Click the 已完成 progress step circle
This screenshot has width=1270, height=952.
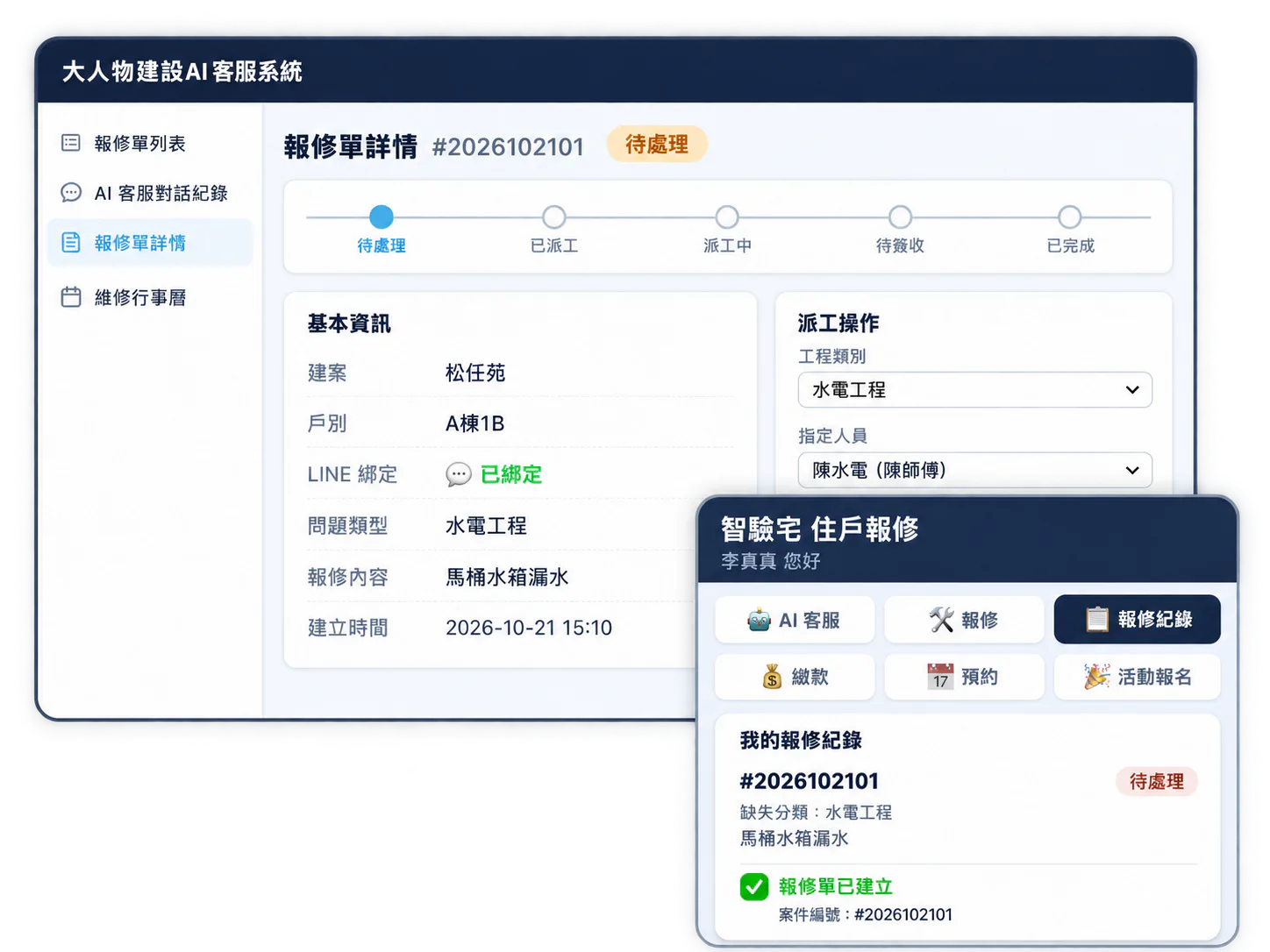click(x=1070, y=217)
